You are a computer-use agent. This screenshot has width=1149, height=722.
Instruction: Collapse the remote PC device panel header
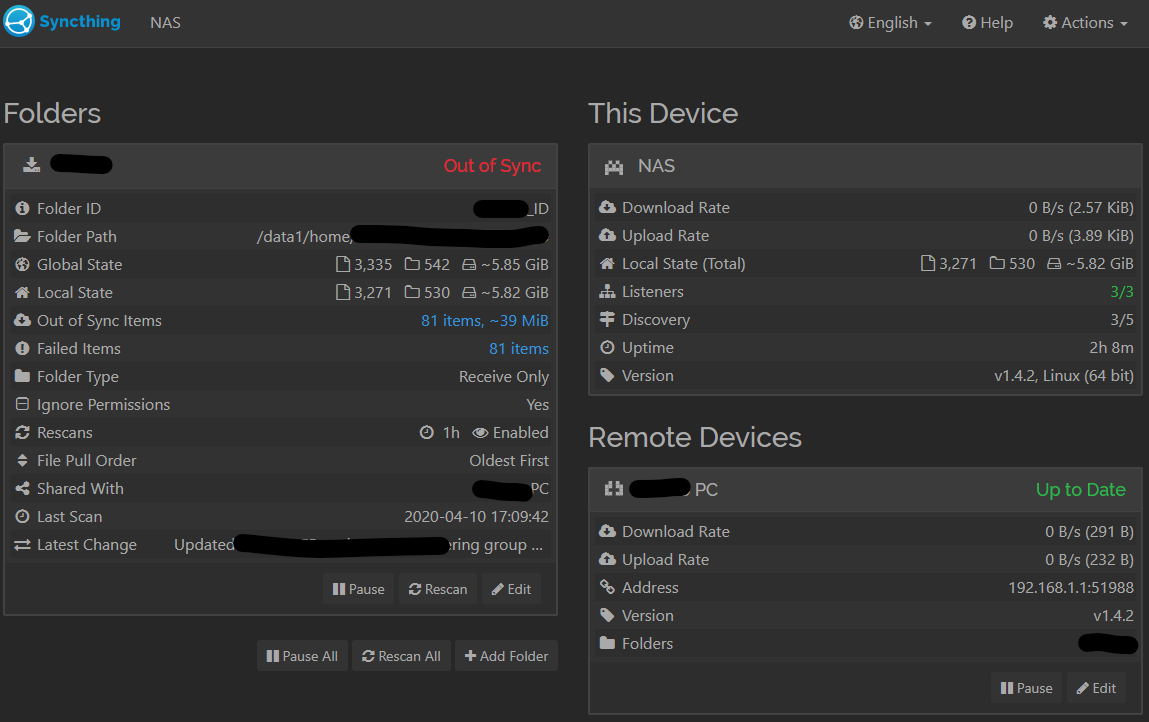[865, 490]
